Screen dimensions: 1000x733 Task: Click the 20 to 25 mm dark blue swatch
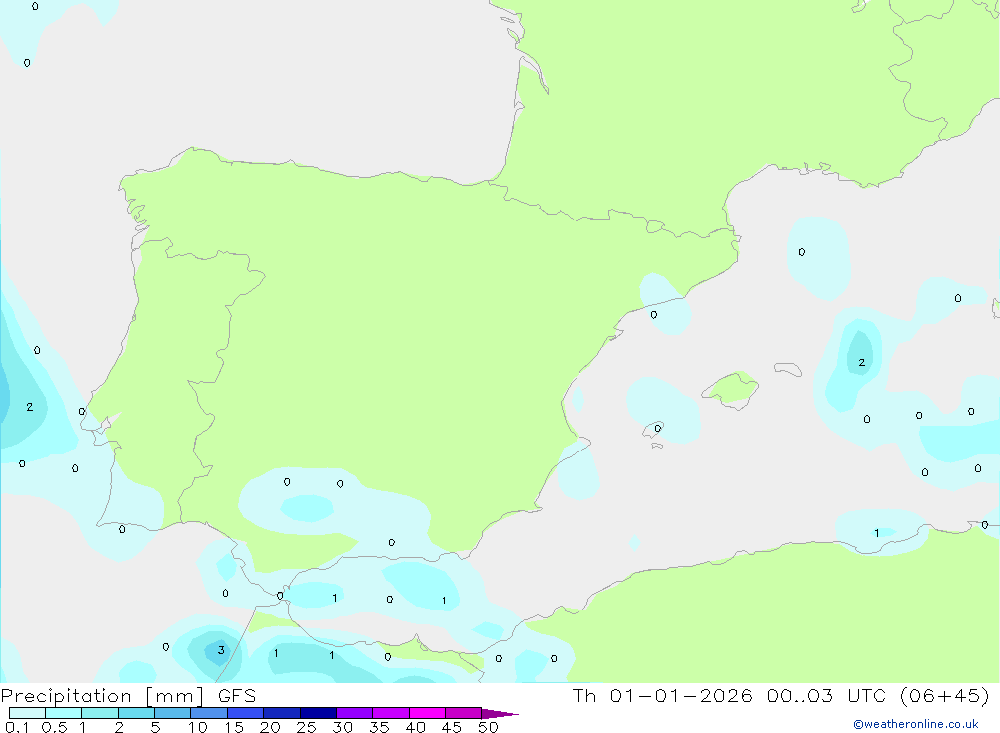282,713
